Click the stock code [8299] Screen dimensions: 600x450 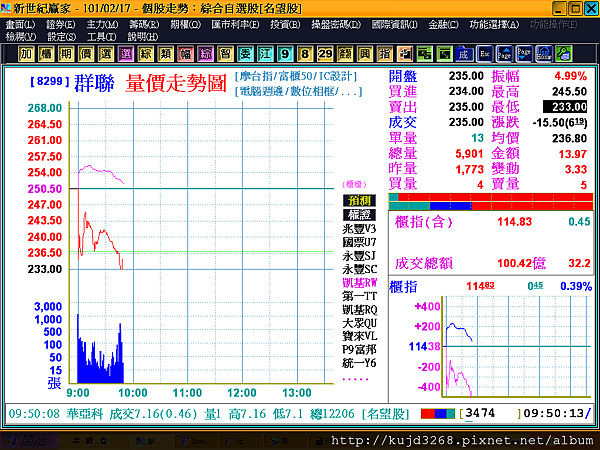click(x=50, y=81)
